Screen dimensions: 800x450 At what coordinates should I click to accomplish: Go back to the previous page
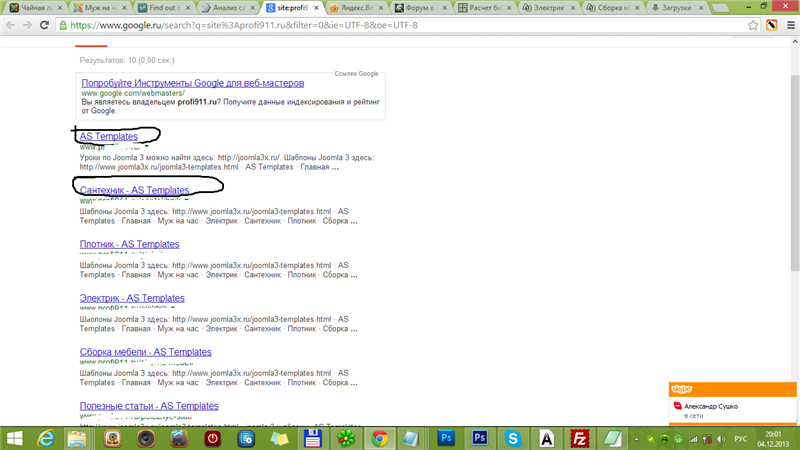coord(10,25)
